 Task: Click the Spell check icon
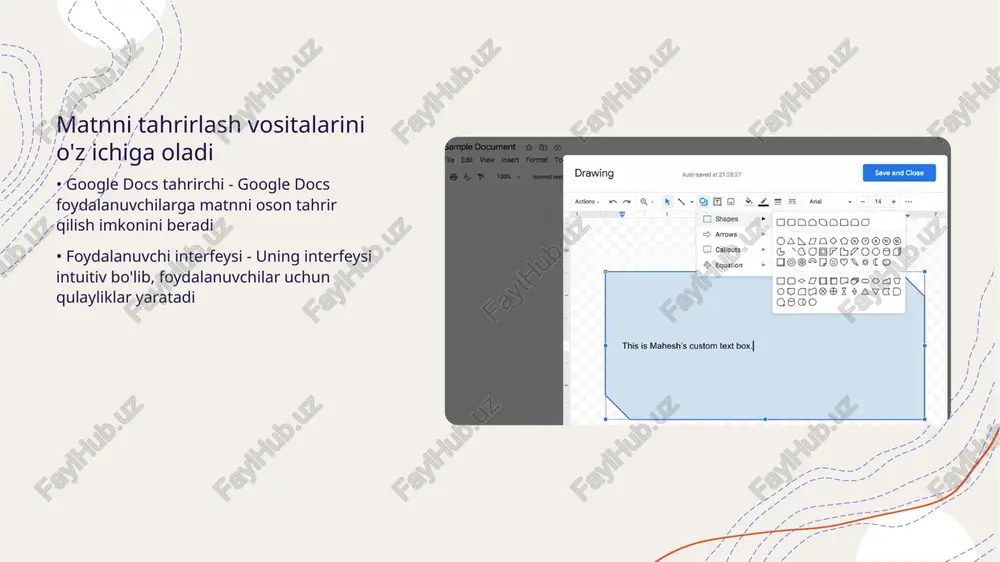[467, 177]
